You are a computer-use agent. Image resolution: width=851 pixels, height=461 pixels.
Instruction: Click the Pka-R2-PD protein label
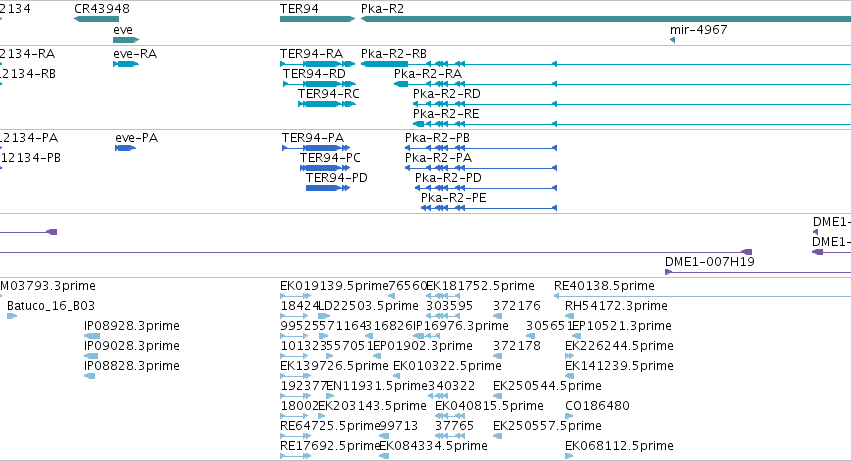tap(448, 178)
